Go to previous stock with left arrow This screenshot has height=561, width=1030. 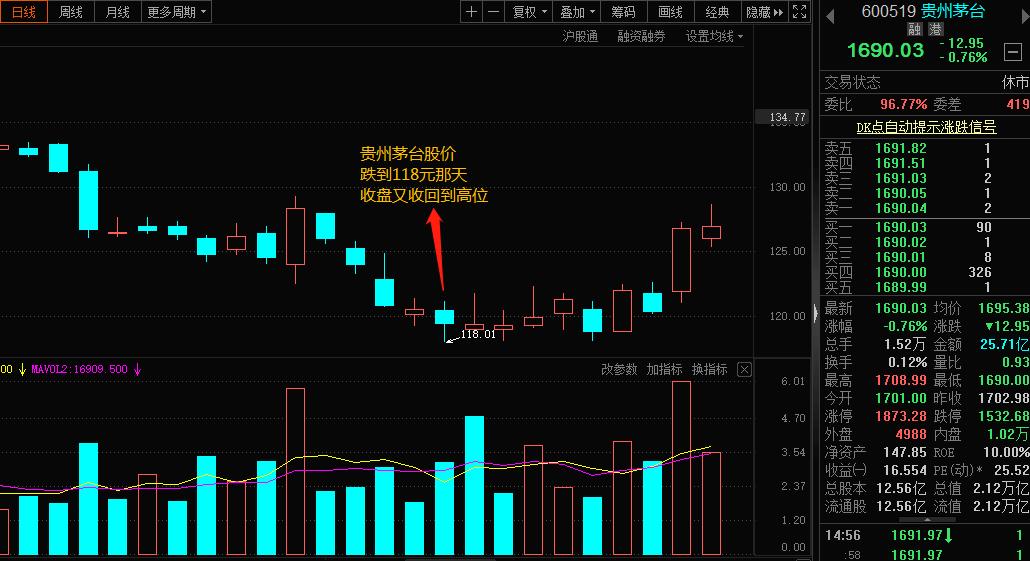point(830,16)
